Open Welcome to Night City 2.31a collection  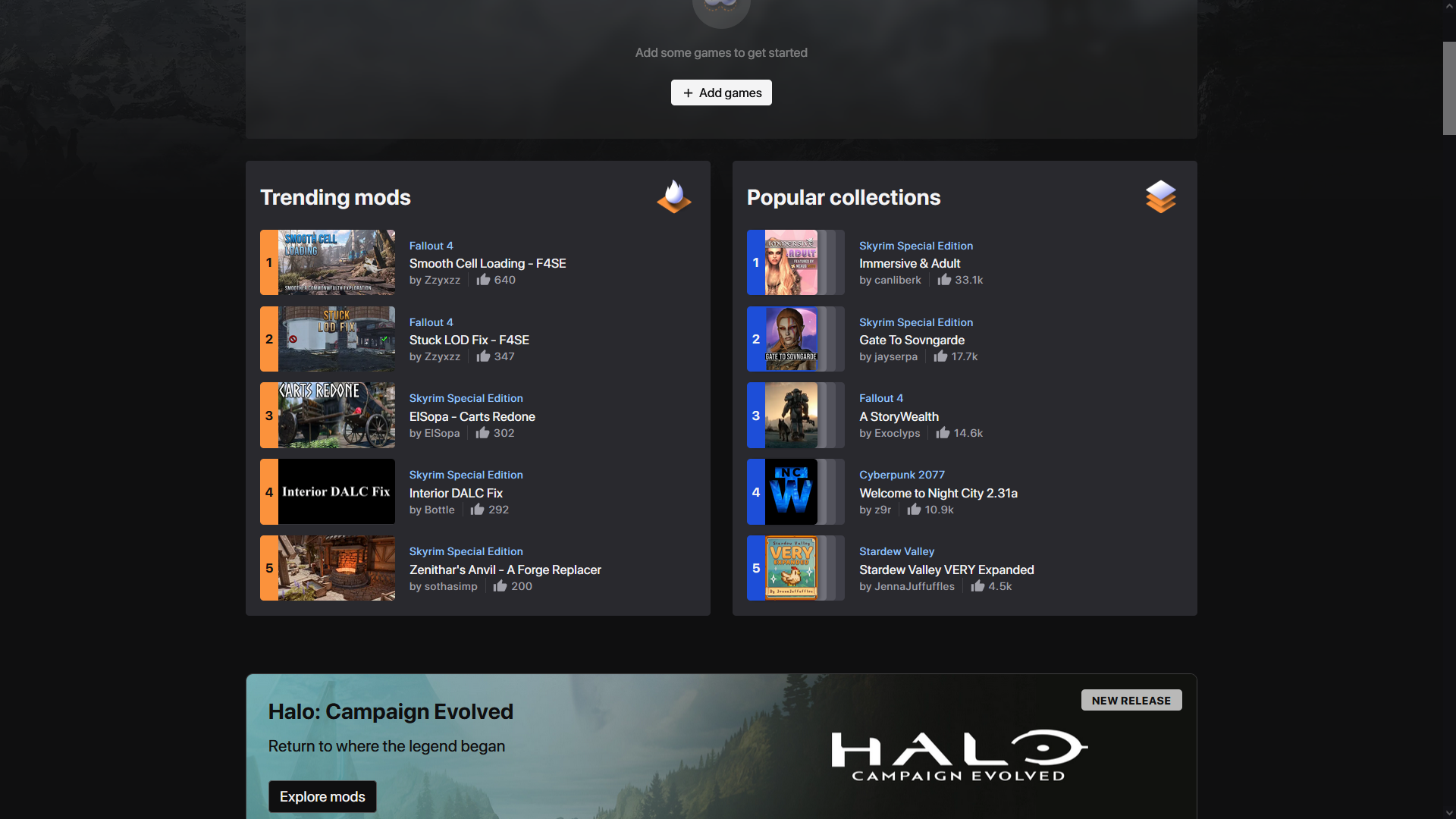point(938,493)
